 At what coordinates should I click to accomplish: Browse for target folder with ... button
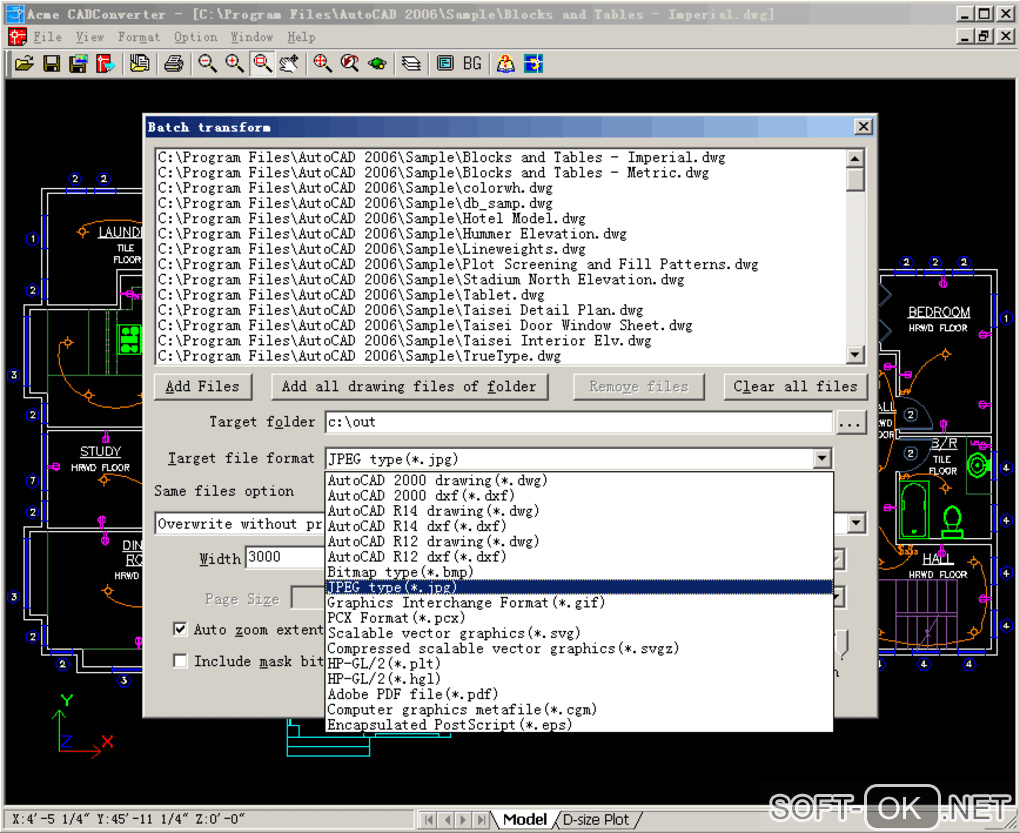[850, 423]
